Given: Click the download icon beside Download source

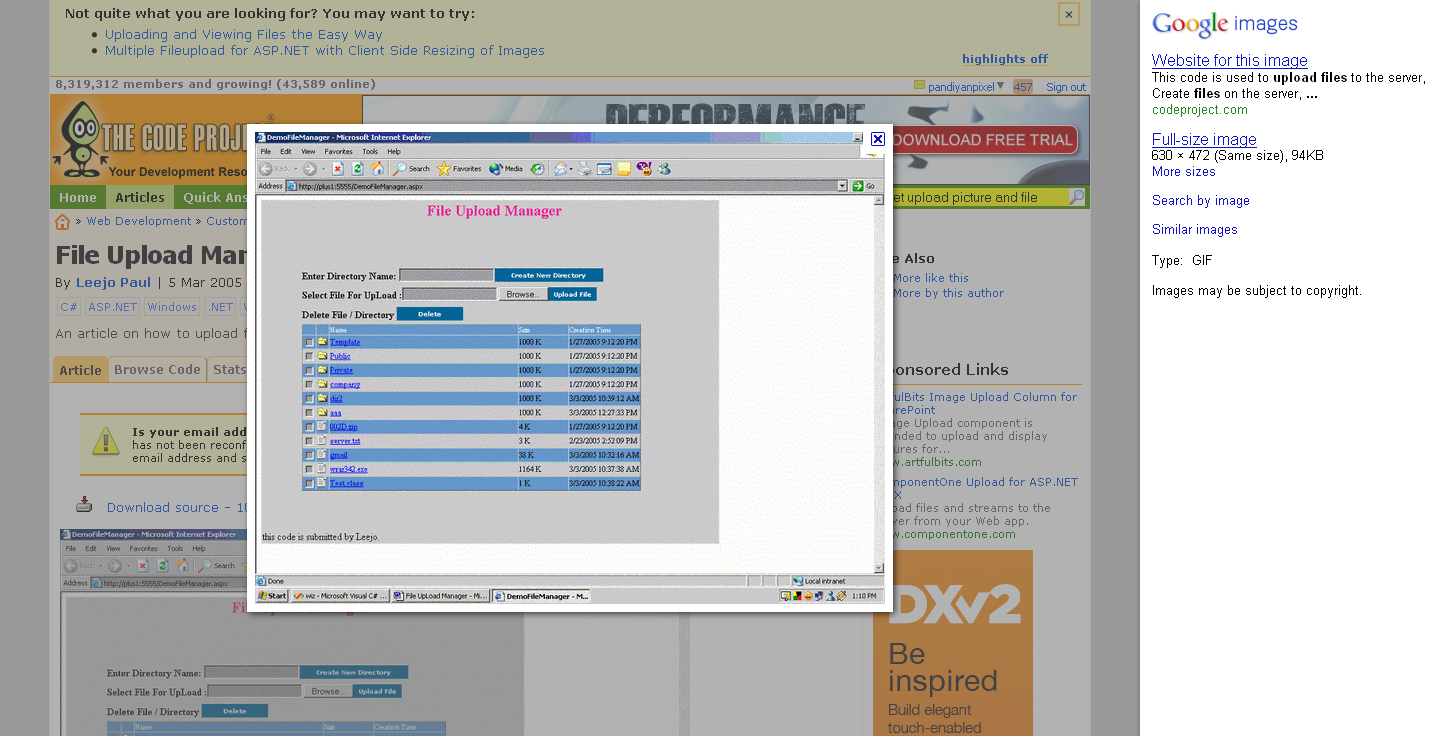Looking at the screenshot, I should point(85,505).
